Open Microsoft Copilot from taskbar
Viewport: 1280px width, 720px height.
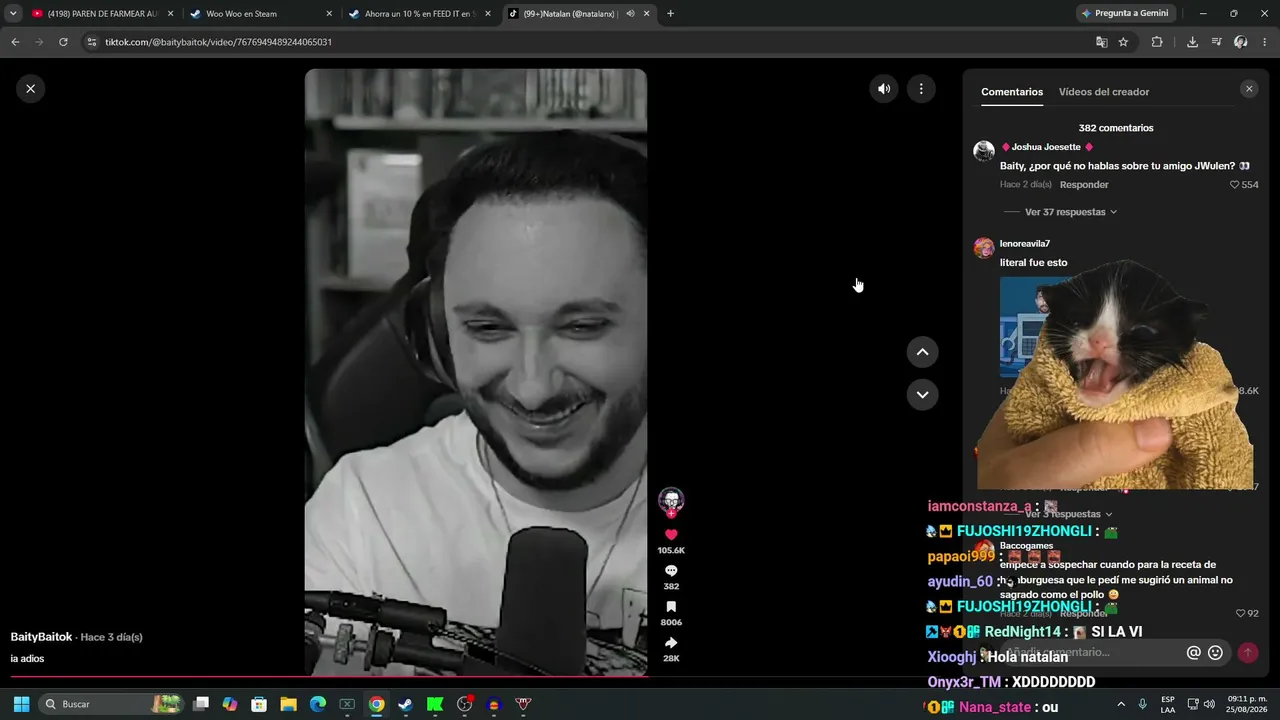point(230,704)
